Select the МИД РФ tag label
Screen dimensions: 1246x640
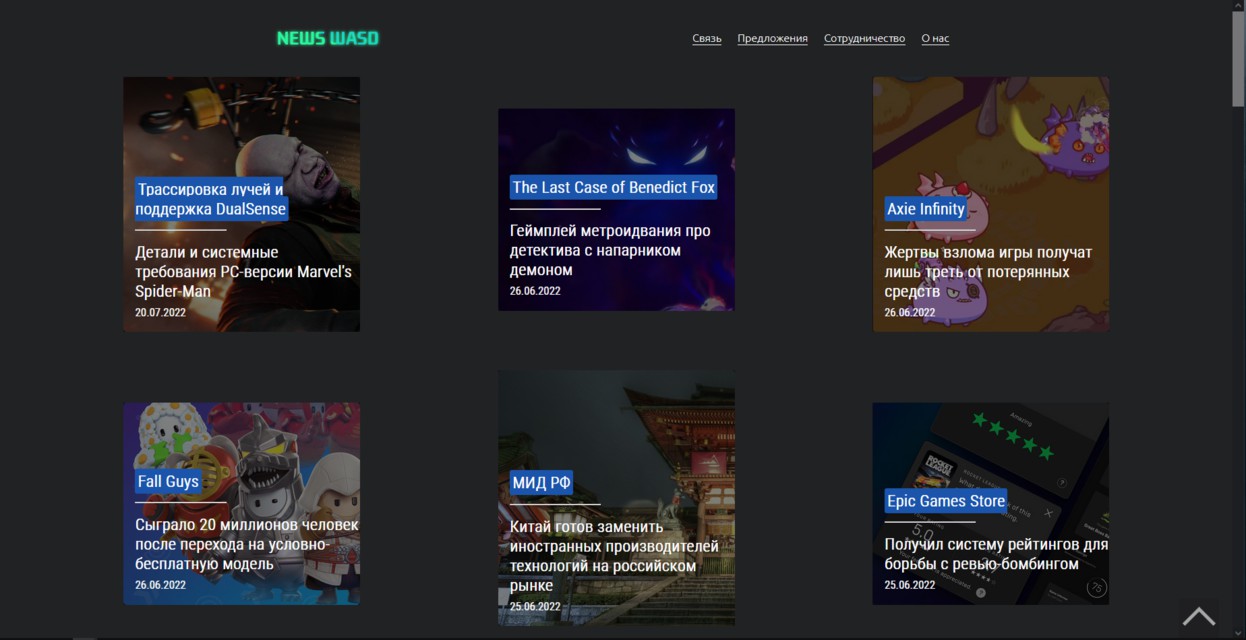click(x=541, y=483)
